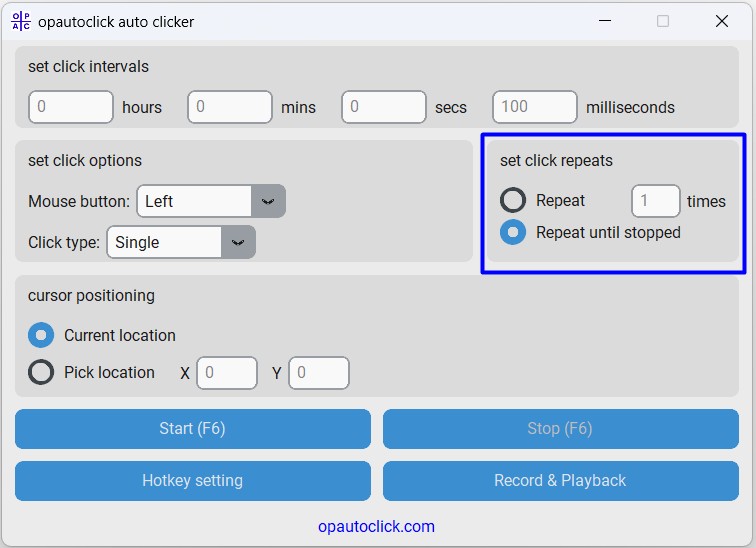Click the greyed-out maximize window button
Screen dimensions: 756x548
pyautogui.click(x=663, y=21)
